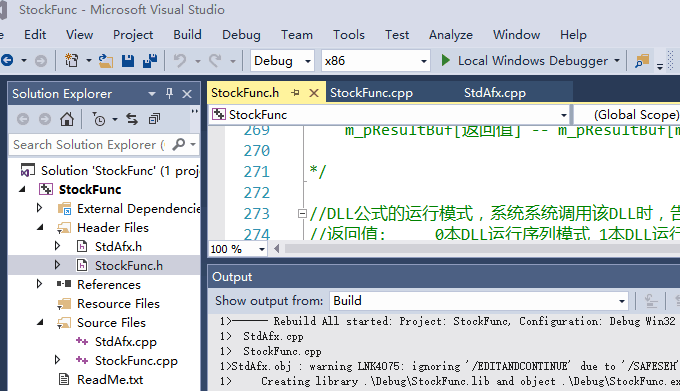
Task: Select ReadMe.txt in Solution Explorer
Action: coord(110,380)
